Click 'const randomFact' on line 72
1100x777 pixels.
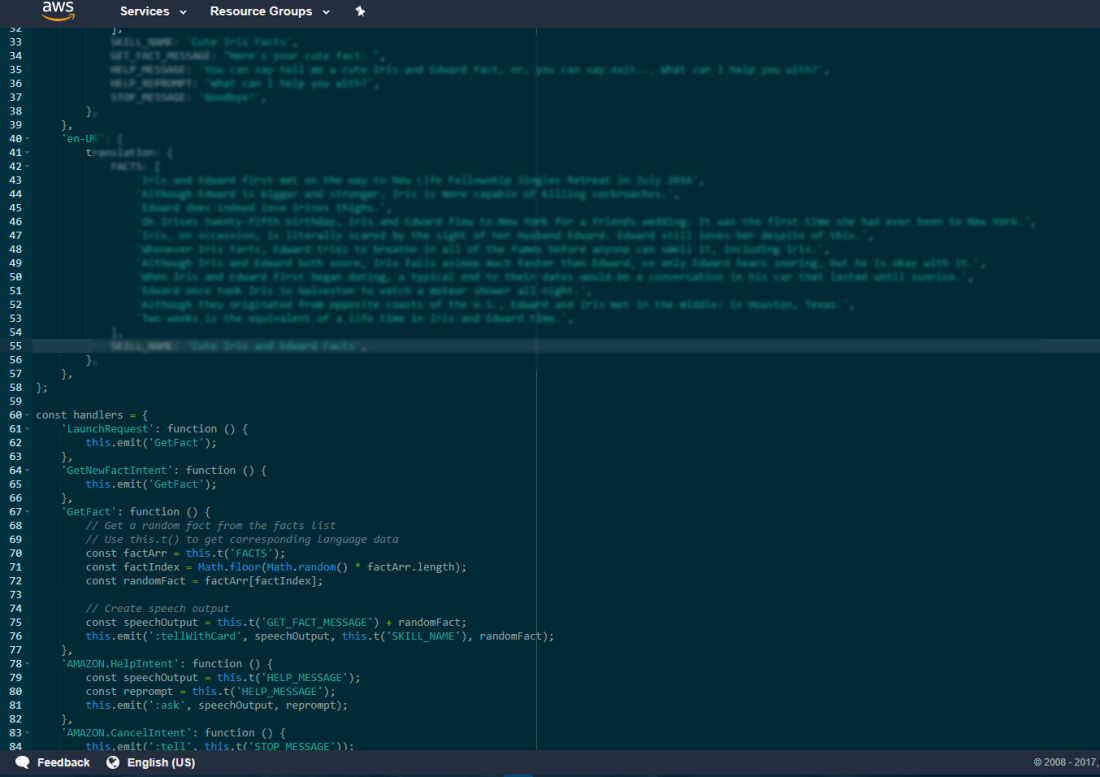pyautogui.click(x=135, y=581)
